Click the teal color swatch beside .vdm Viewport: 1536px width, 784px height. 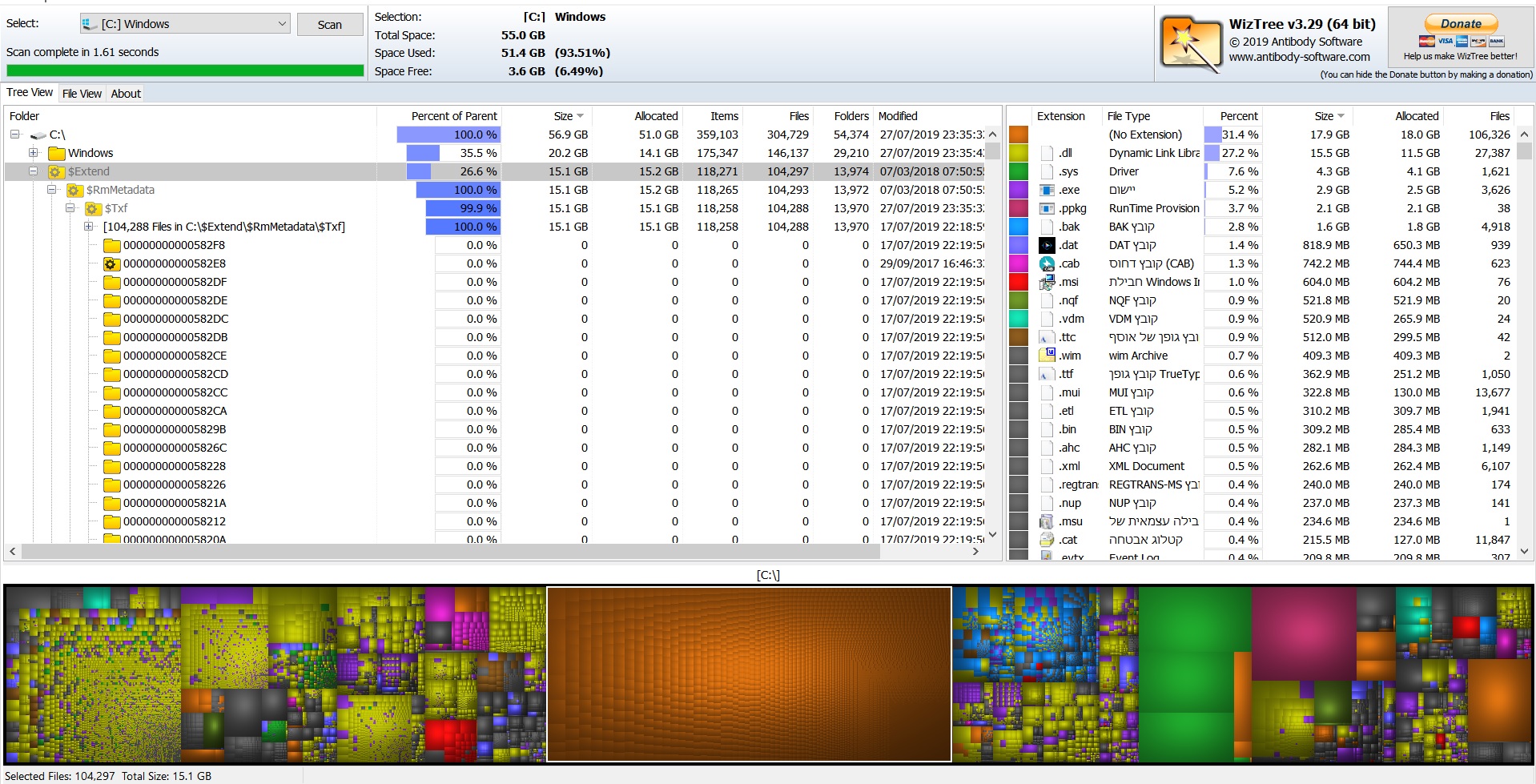coord(1019,319)
